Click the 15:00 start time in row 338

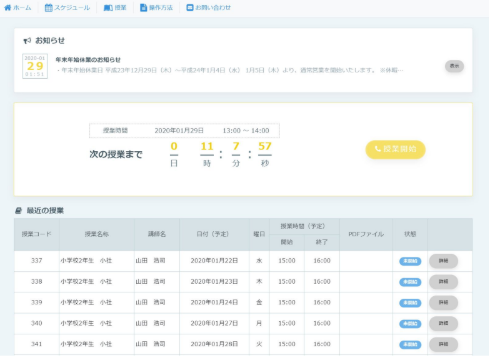tap(287, 282)
